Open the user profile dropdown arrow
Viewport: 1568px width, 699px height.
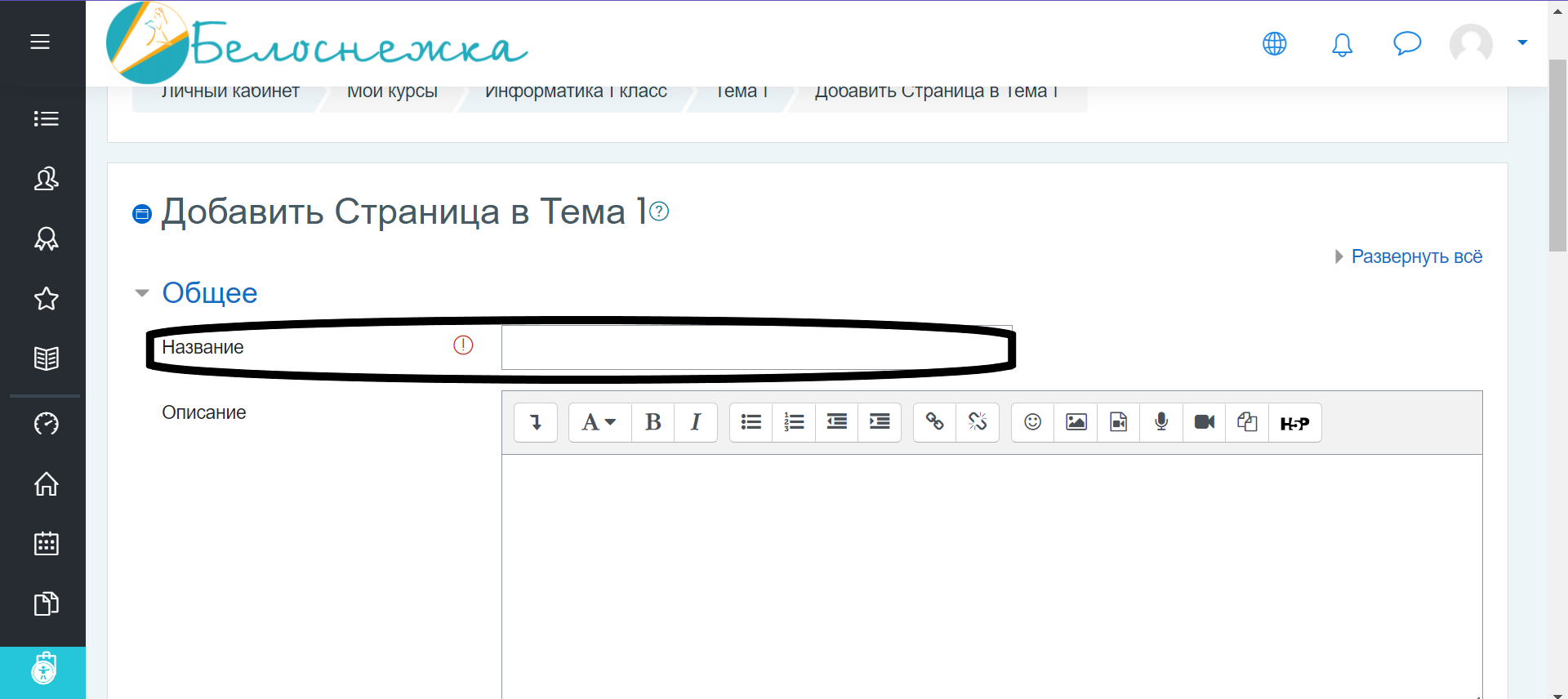(1521, 42)
